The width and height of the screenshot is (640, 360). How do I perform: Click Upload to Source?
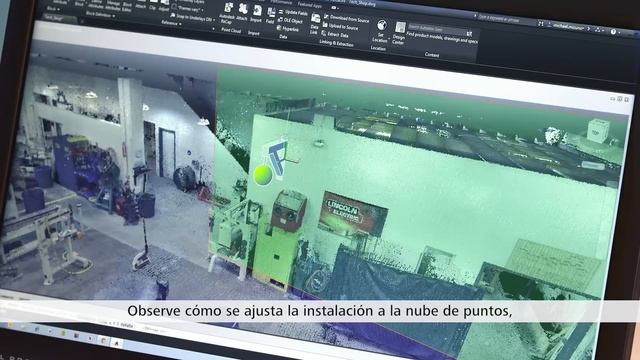tap(340, 27)
